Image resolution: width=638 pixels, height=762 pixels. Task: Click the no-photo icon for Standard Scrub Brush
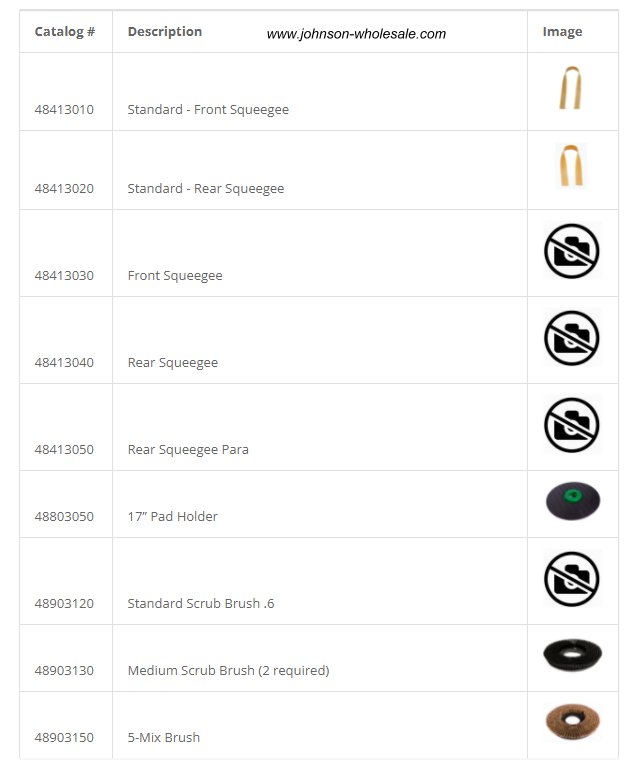572,579
